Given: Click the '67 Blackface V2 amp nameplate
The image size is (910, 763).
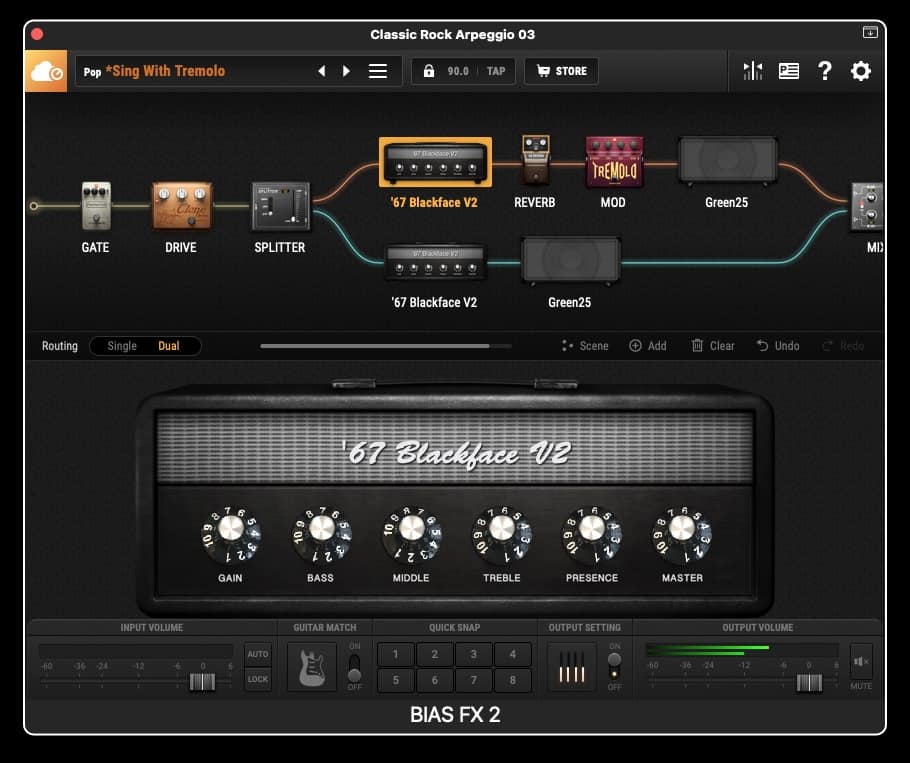Looking at the screenshot, I should click(x=456, y=453).
